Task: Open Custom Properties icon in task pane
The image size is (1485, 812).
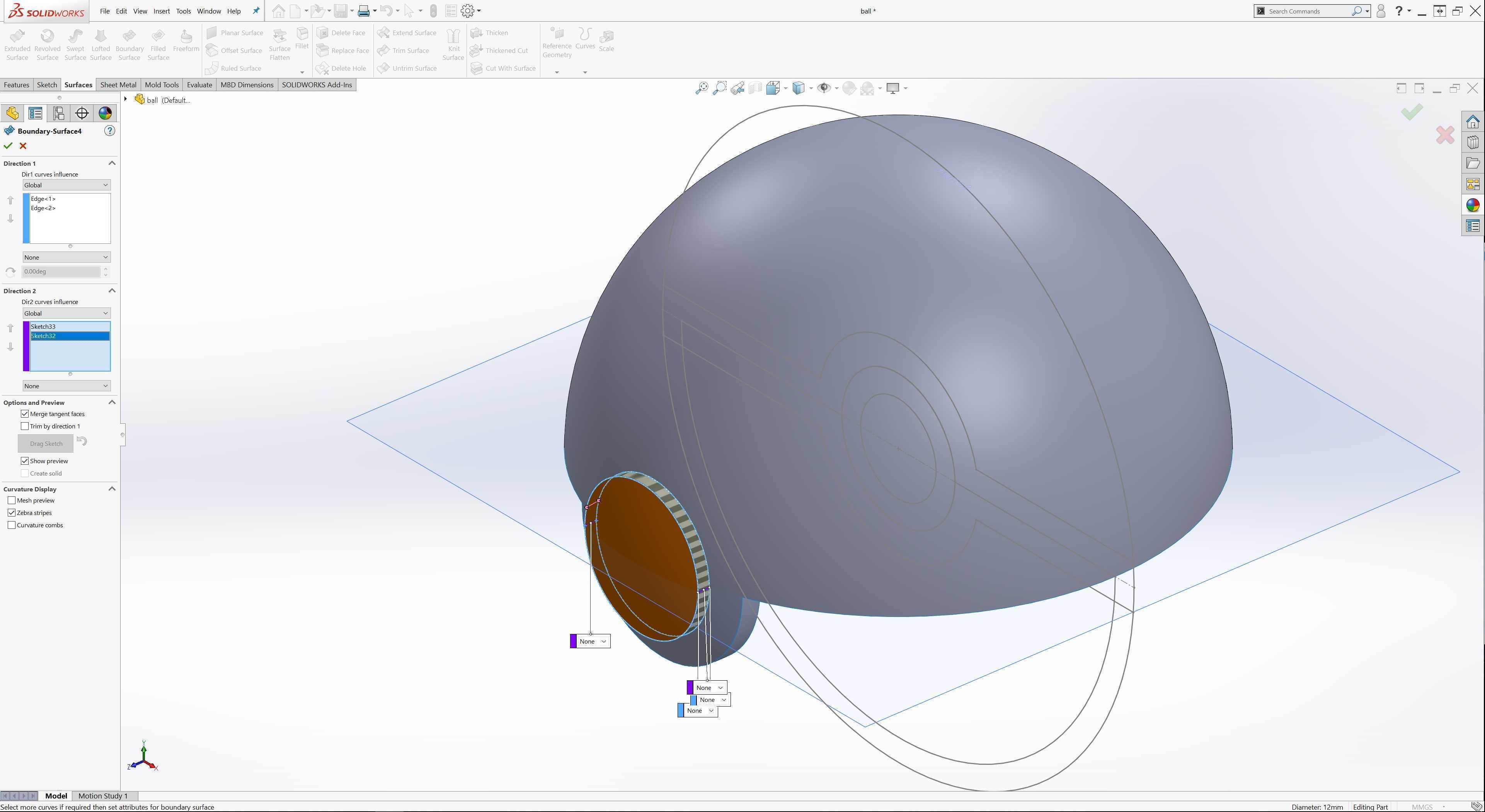Action: 1473,226
